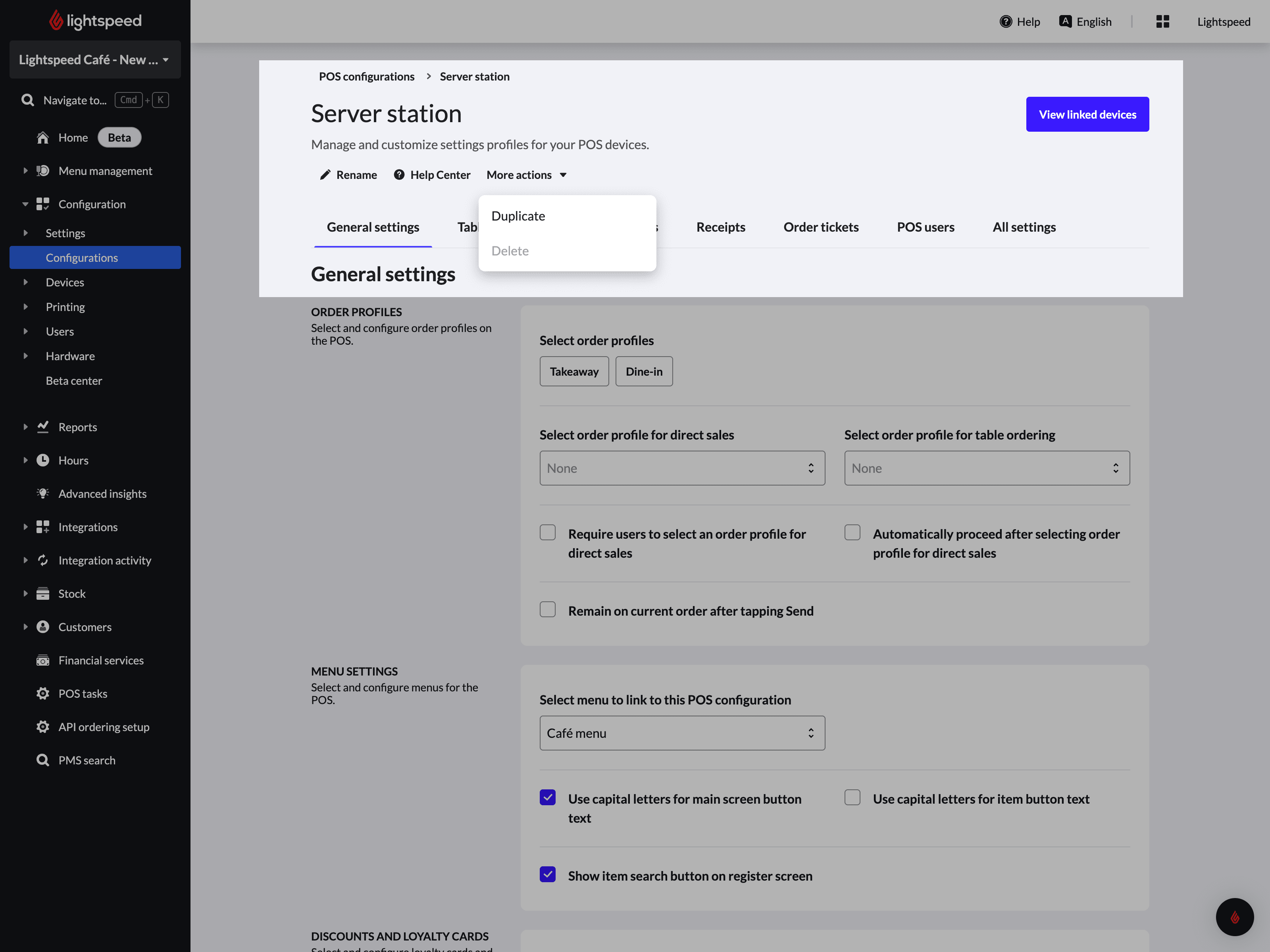
Task: Expand the Hardware tree item
Action: [25, 356]
